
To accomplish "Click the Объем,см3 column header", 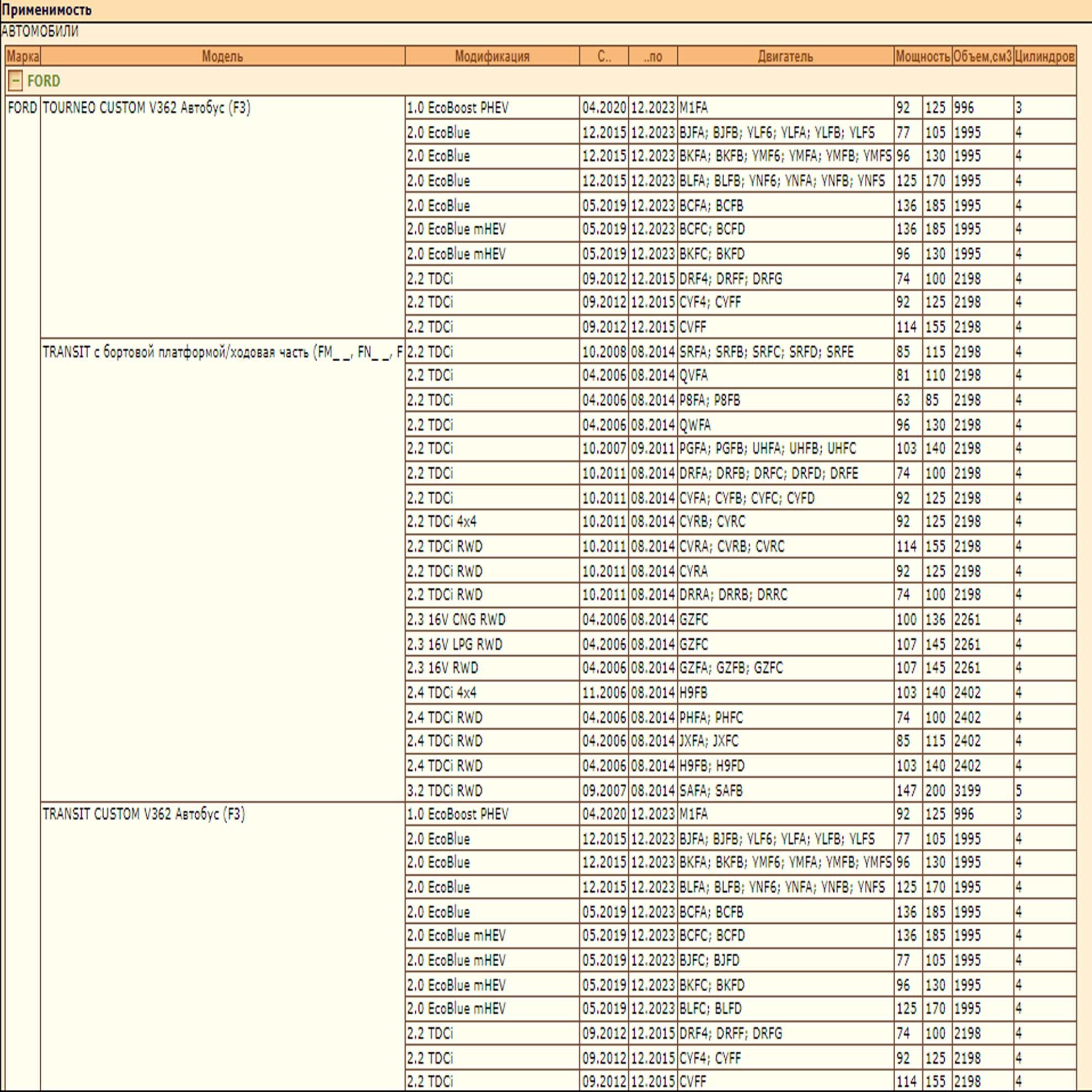I will click(983, 56).
